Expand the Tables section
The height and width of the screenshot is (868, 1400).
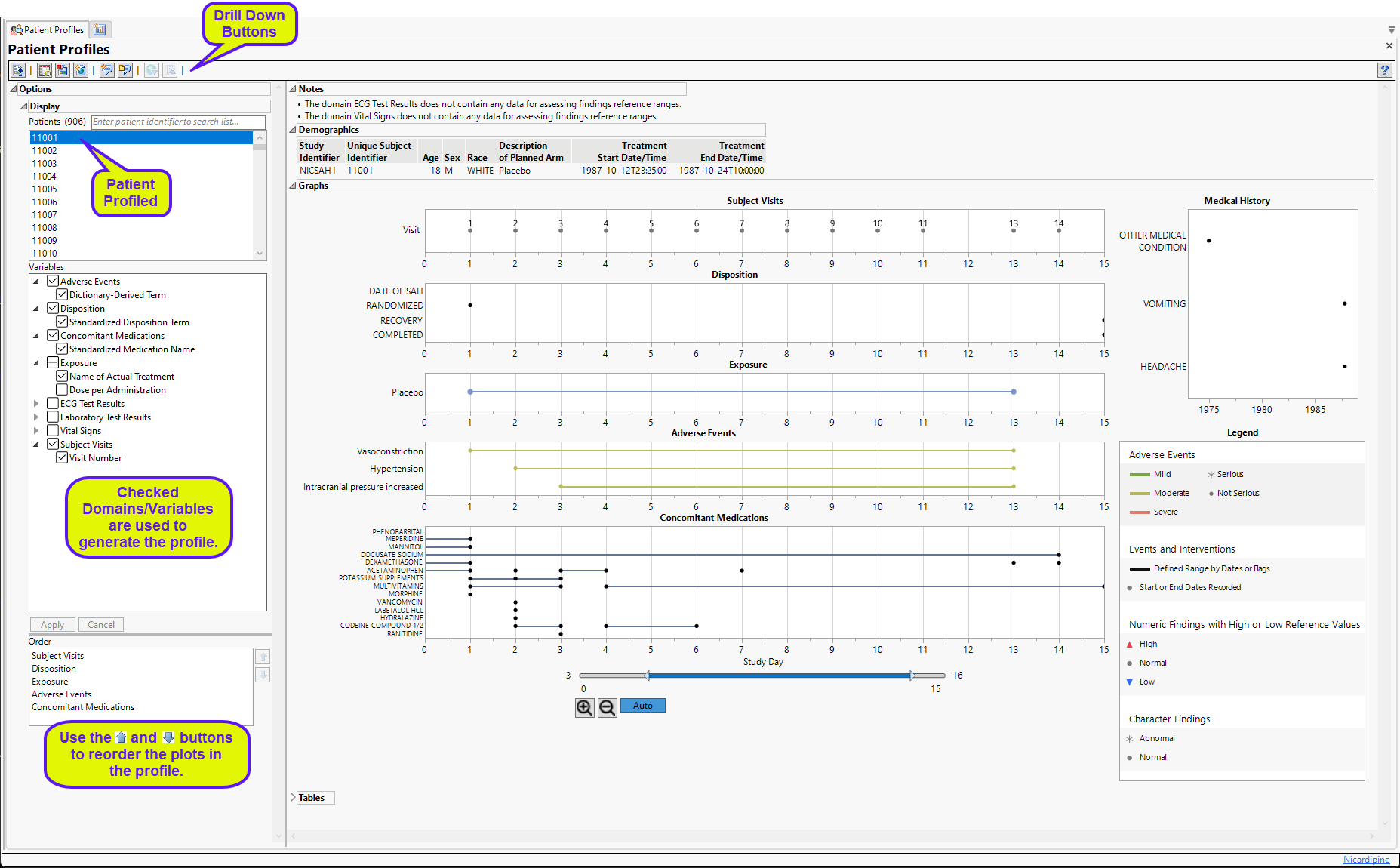point(294,798)
